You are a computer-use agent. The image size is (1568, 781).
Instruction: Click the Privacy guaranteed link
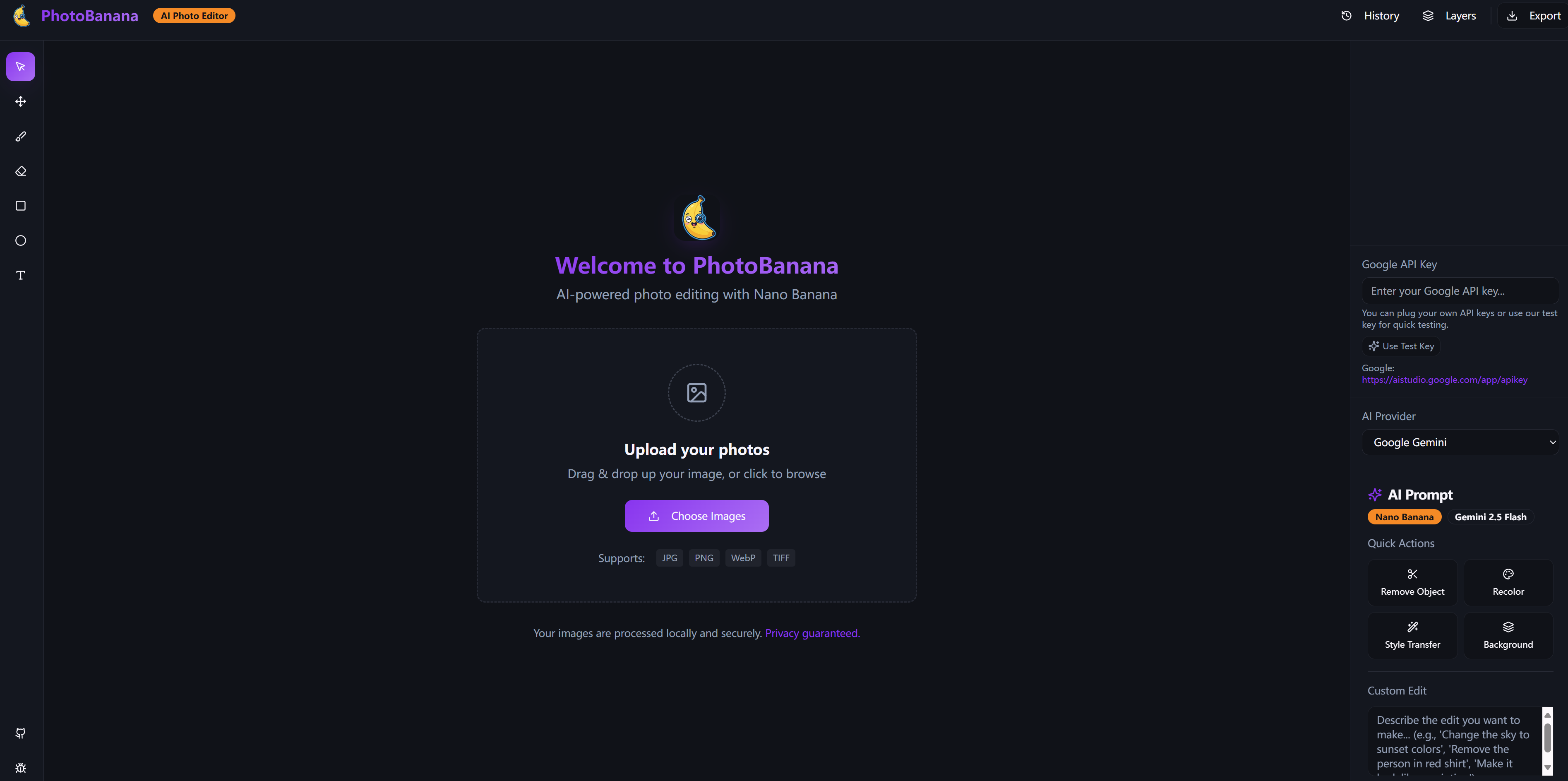click(x=812, y=633)
